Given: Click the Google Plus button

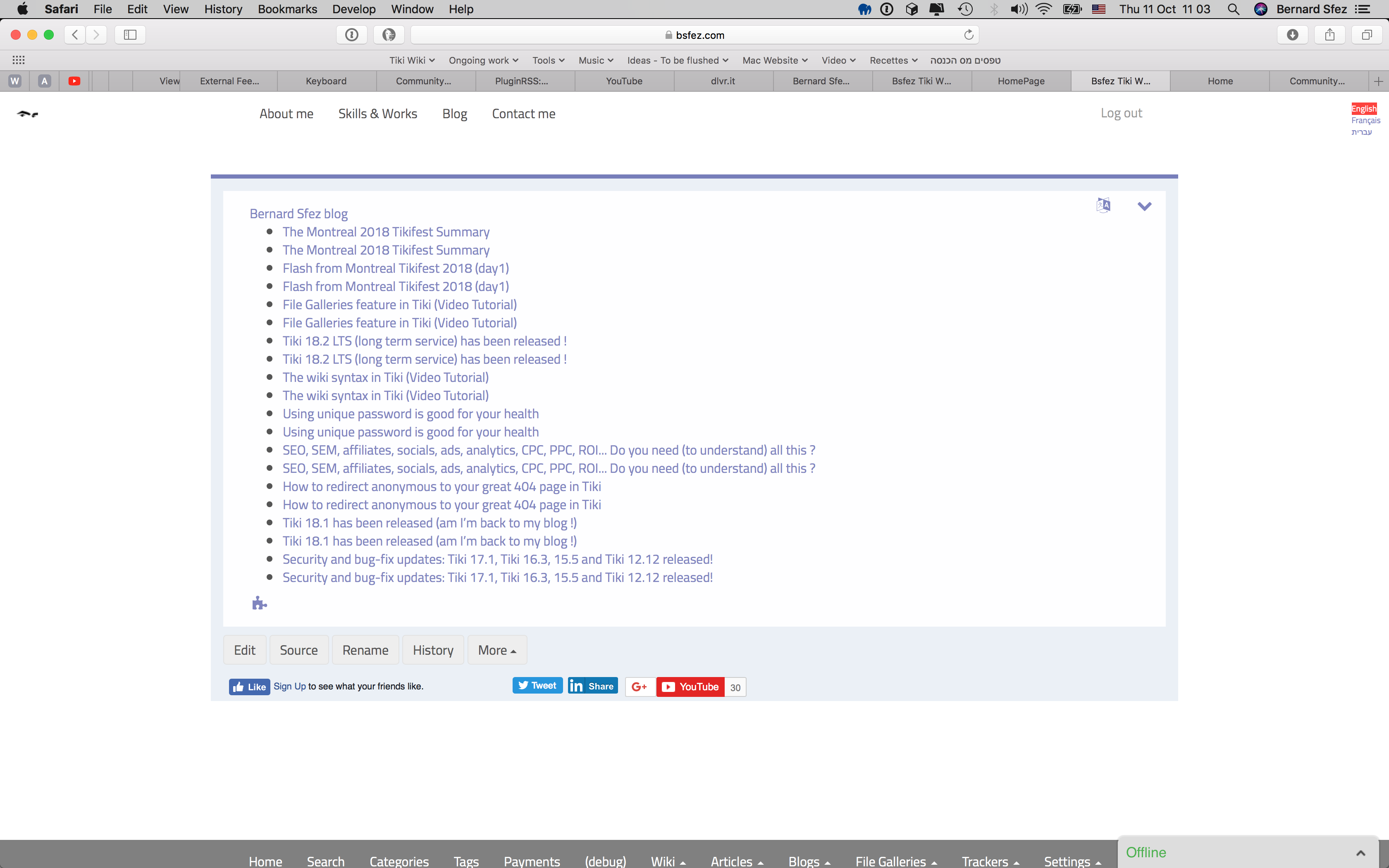Looking at the screenshot, I should pos(640,687).
